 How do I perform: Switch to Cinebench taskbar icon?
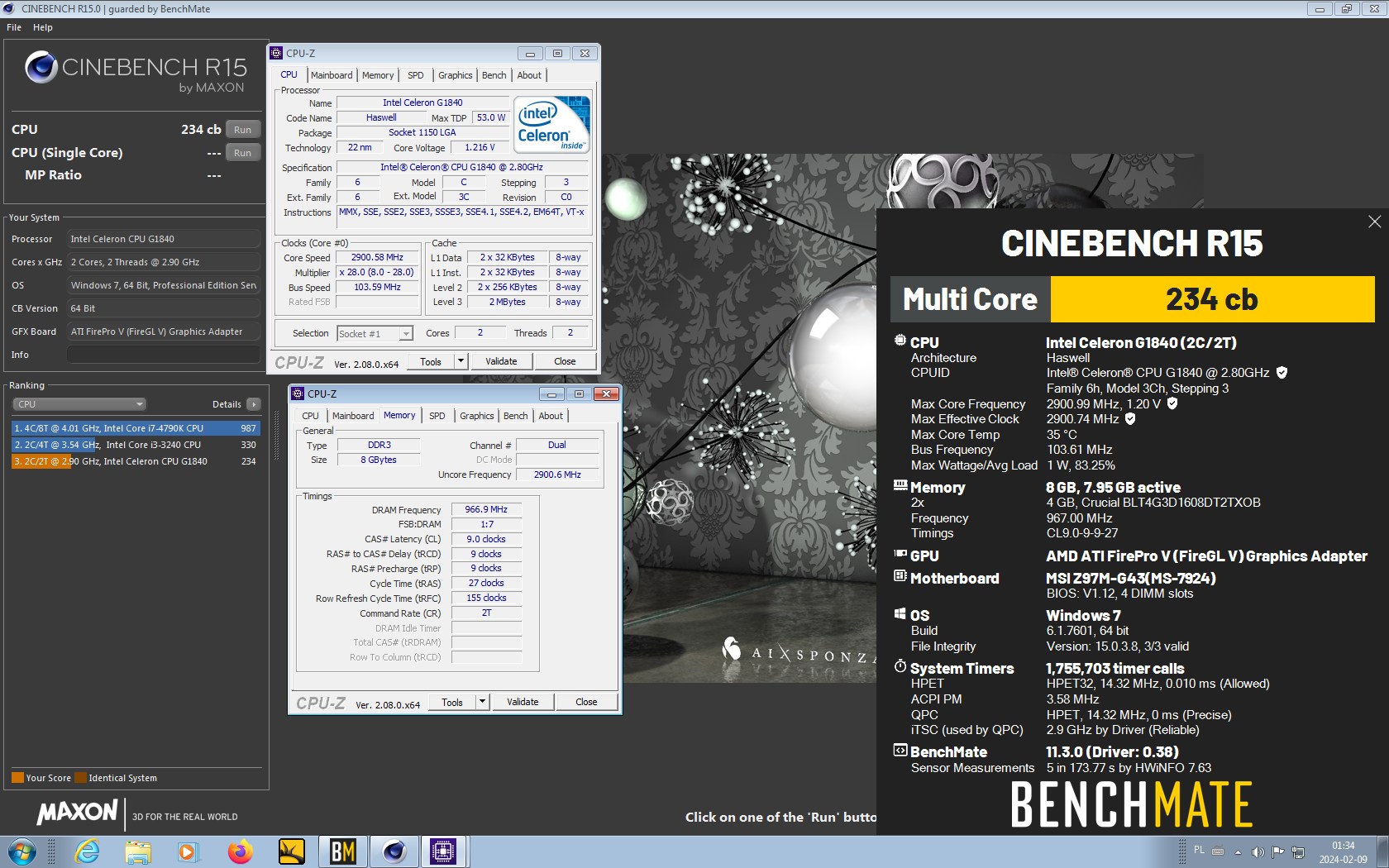[x=394, y=851]
